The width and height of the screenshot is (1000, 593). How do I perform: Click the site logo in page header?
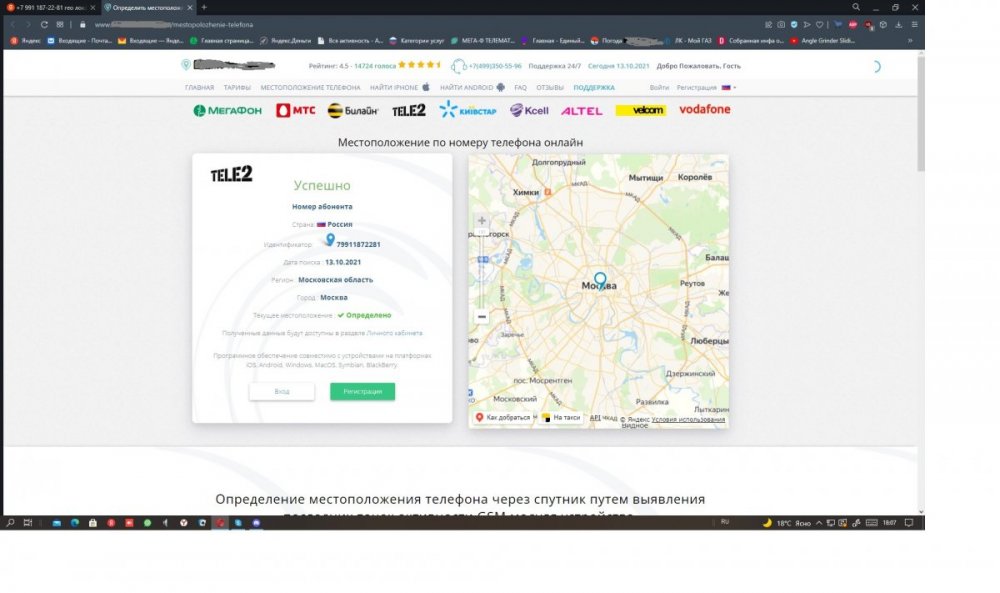click(x=228, y=65)
